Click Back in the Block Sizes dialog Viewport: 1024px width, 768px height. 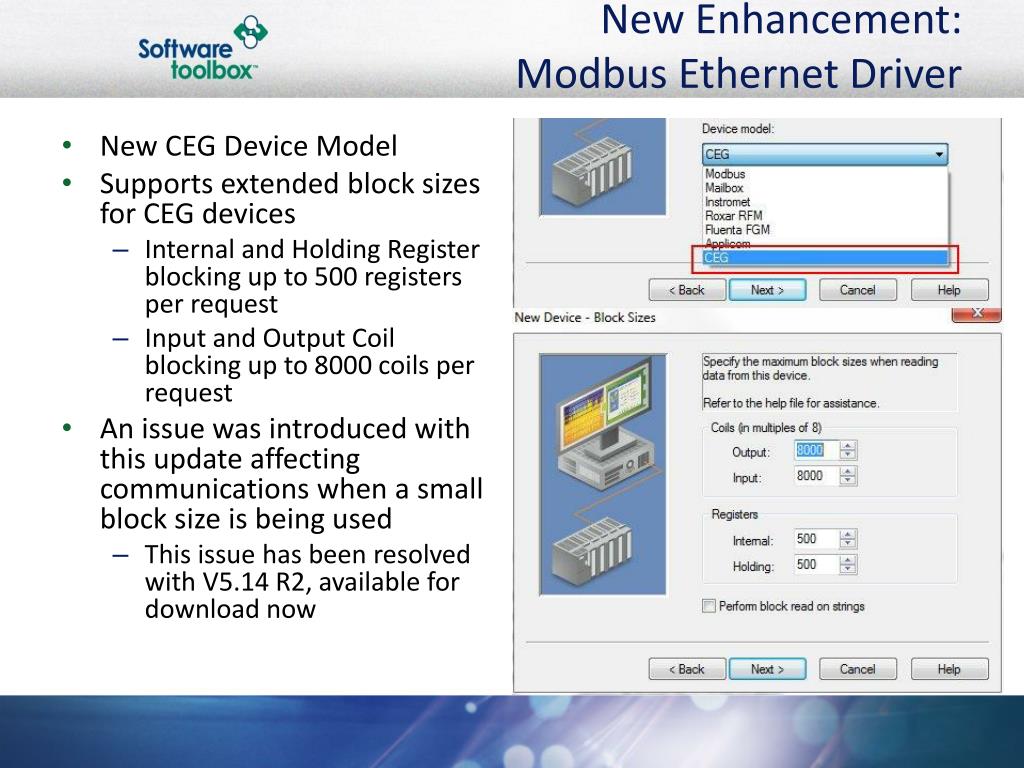pos(687,669)
